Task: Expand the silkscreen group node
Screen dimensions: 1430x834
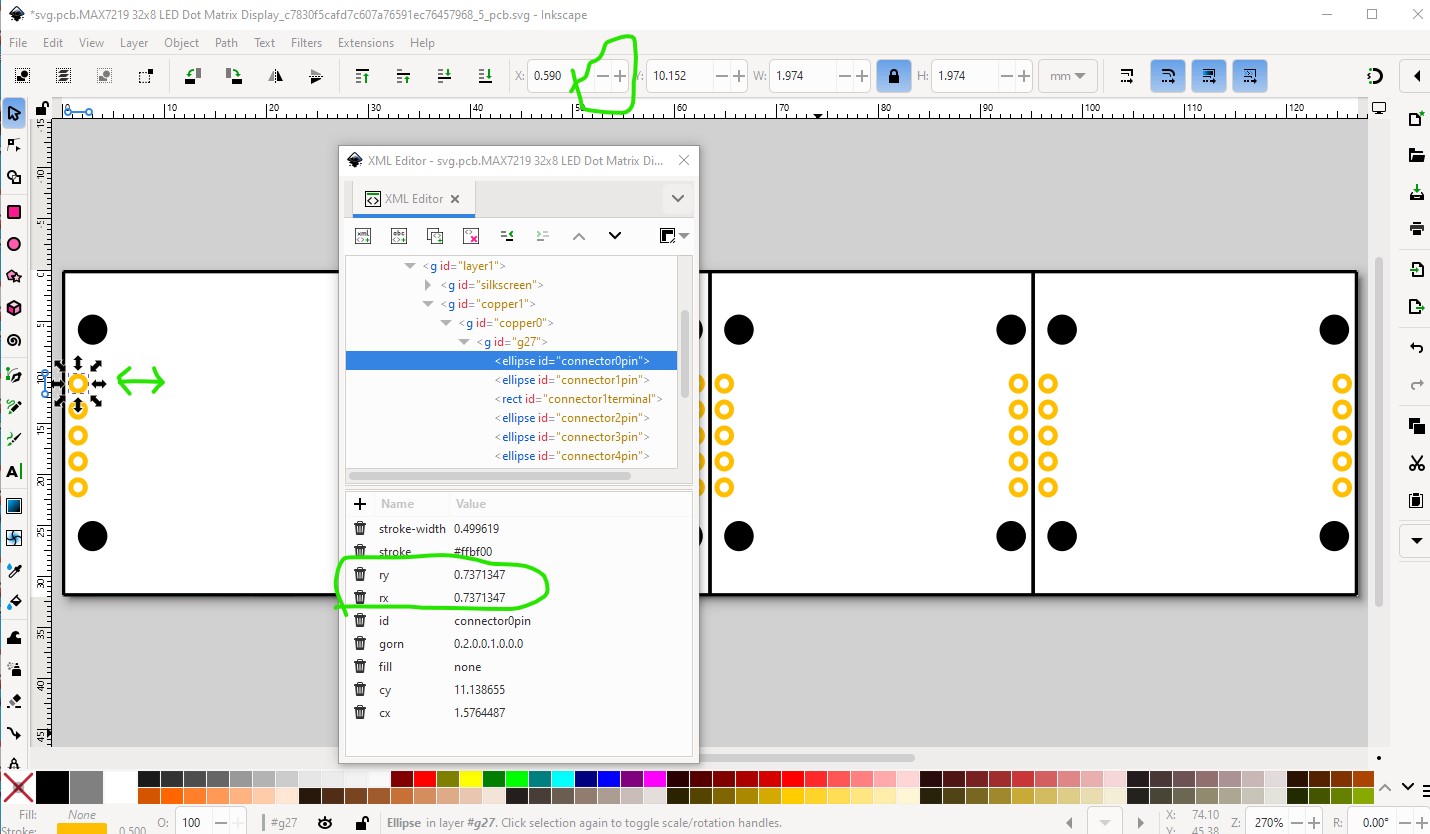Action: point(428,285)
